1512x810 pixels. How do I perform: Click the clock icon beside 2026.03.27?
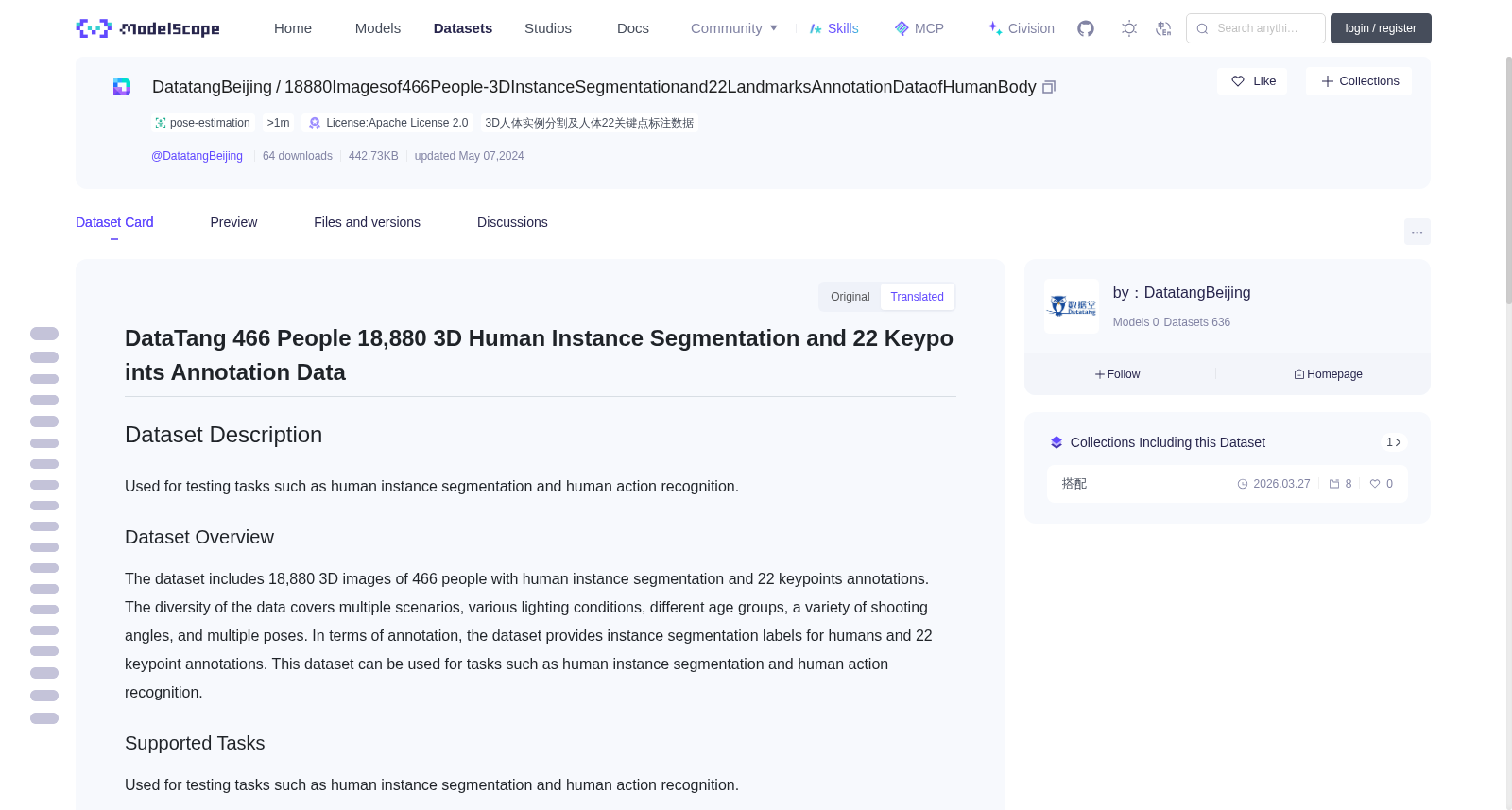click(1243, 484)
